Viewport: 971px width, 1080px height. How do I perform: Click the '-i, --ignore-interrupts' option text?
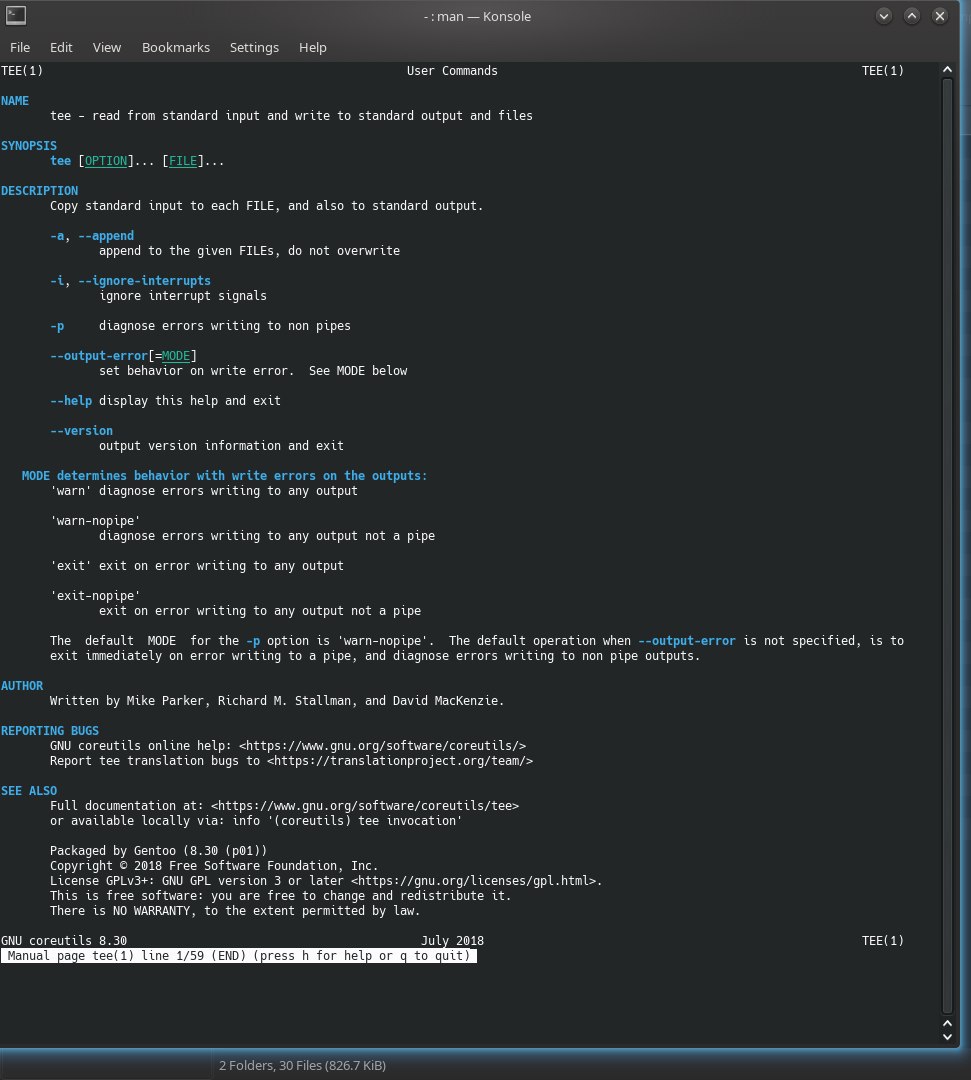pos(131,280)
